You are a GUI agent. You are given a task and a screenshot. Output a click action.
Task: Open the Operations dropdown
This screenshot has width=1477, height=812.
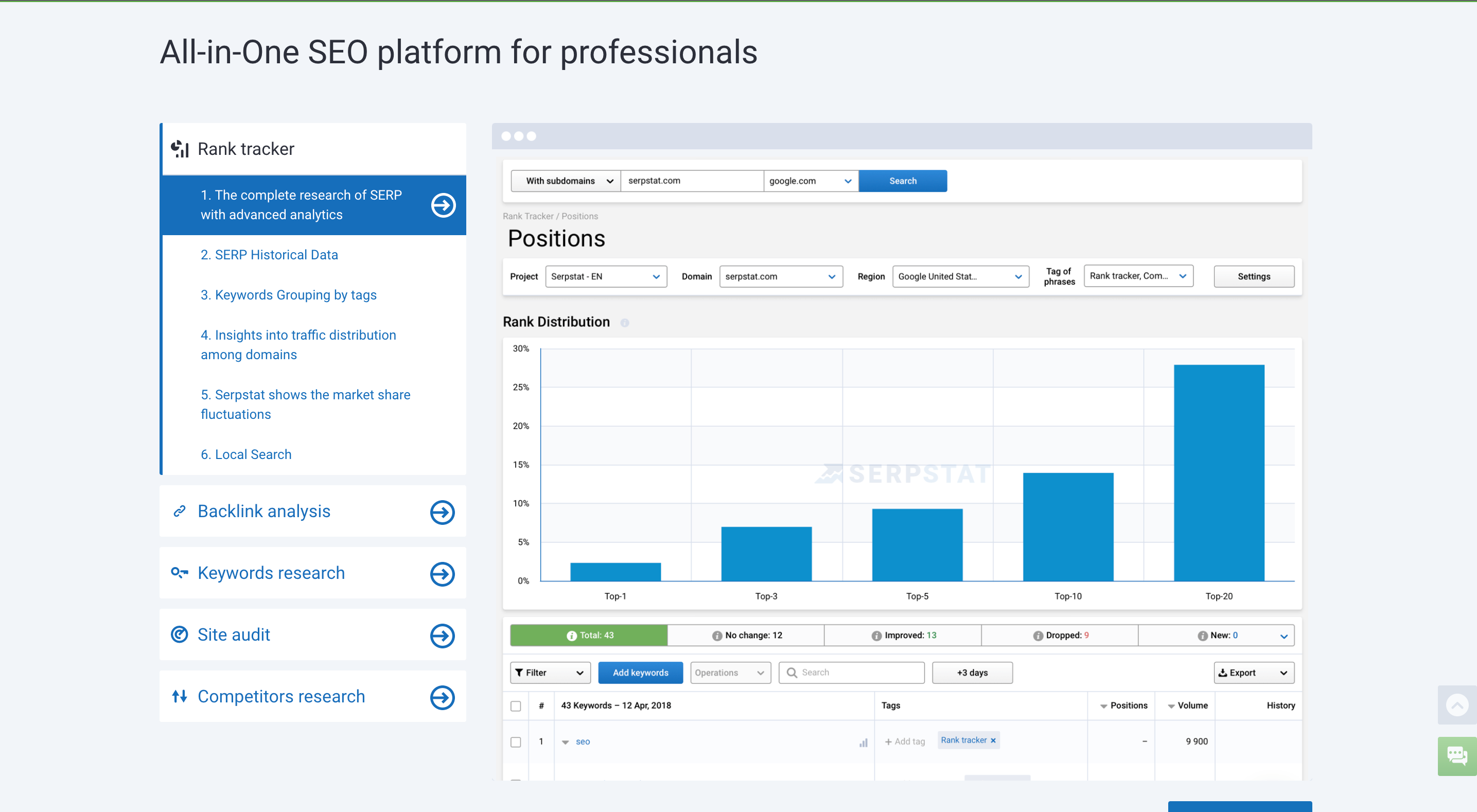(x=730, y=673)
